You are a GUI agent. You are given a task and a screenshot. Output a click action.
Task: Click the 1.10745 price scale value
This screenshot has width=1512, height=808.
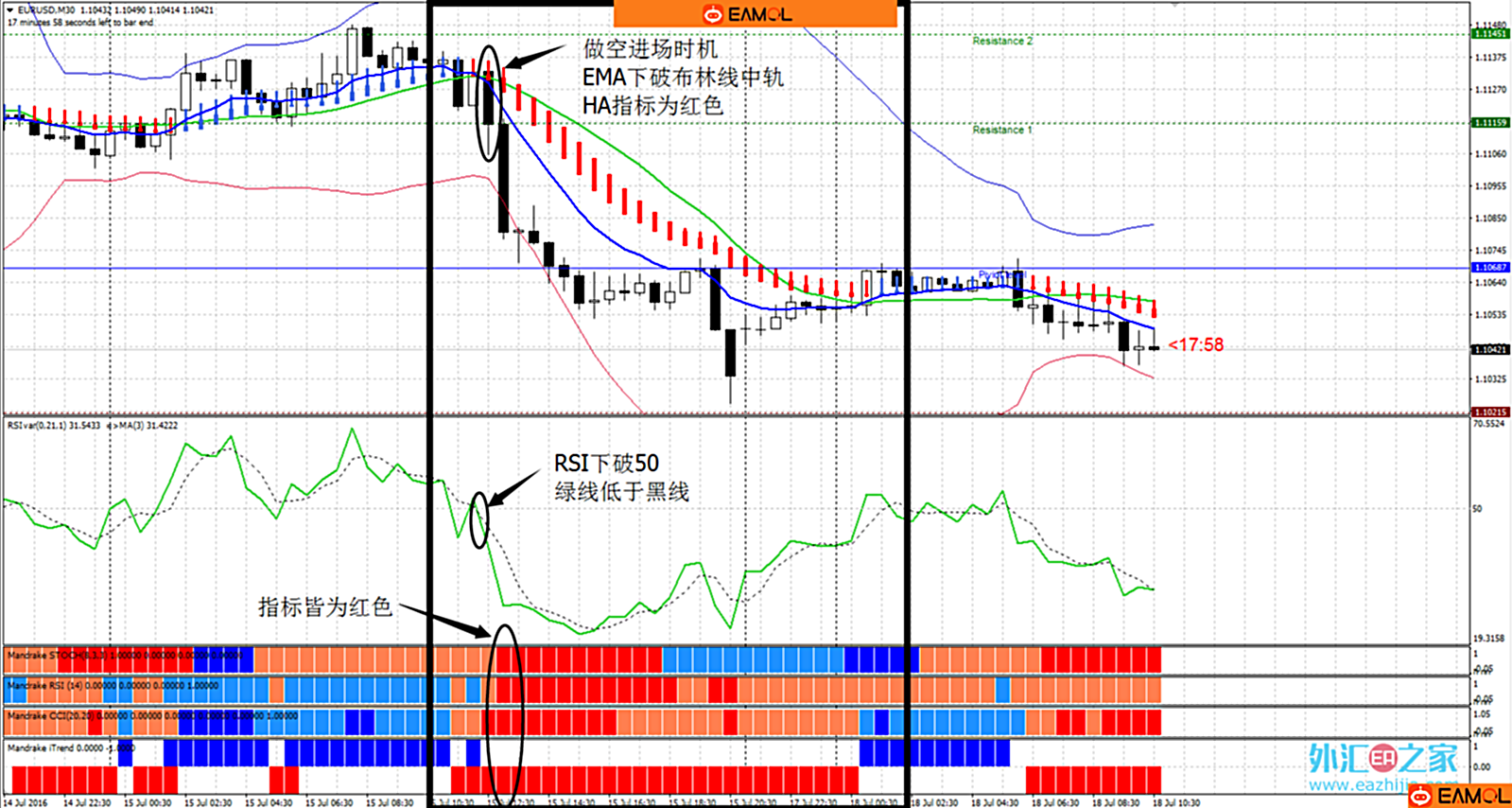coord(1491,251)
